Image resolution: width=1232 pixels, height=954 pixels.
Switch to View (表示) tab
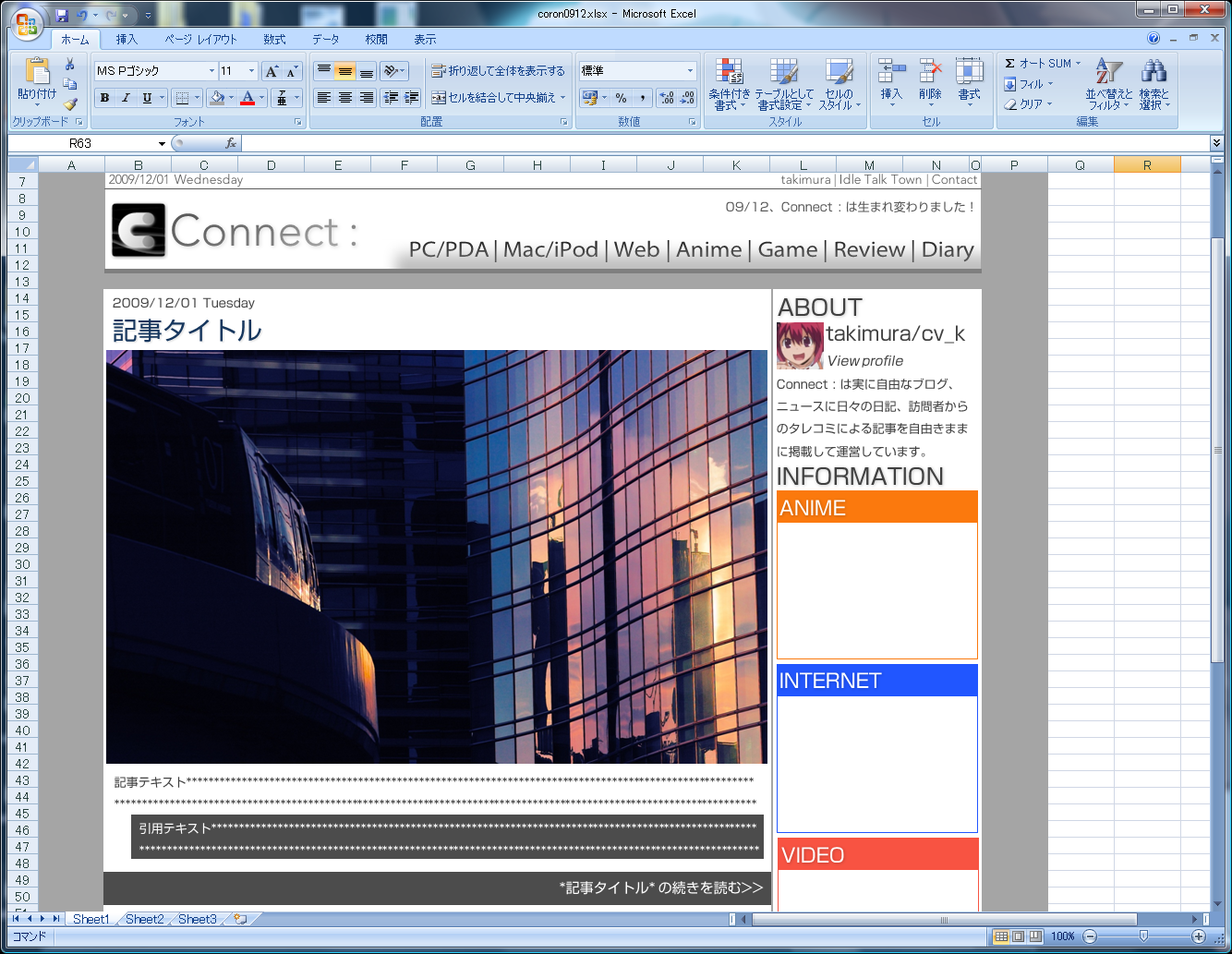[x=425, y=40]
